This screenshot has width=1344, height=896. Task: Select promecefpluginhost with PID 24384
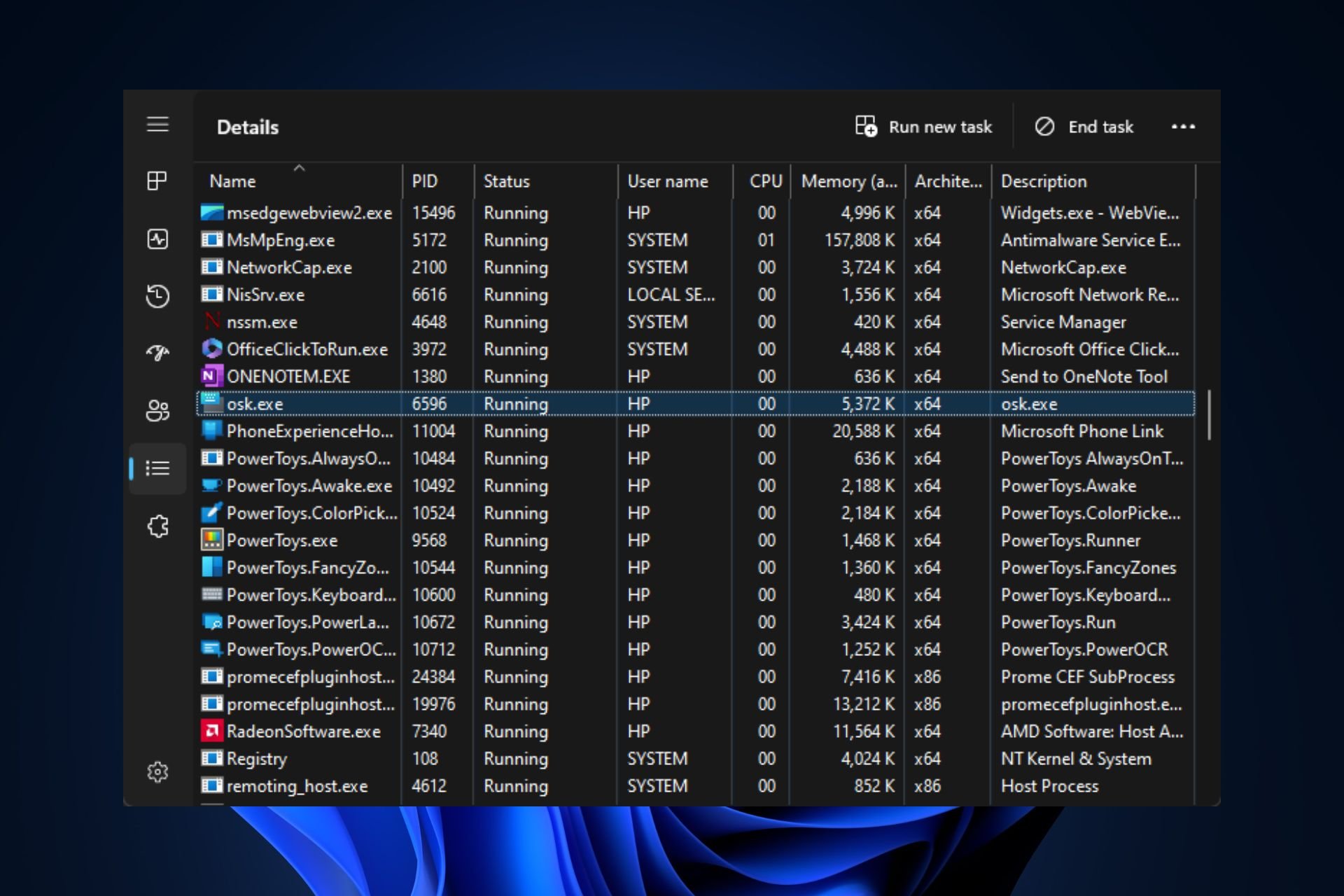point(311,677)
